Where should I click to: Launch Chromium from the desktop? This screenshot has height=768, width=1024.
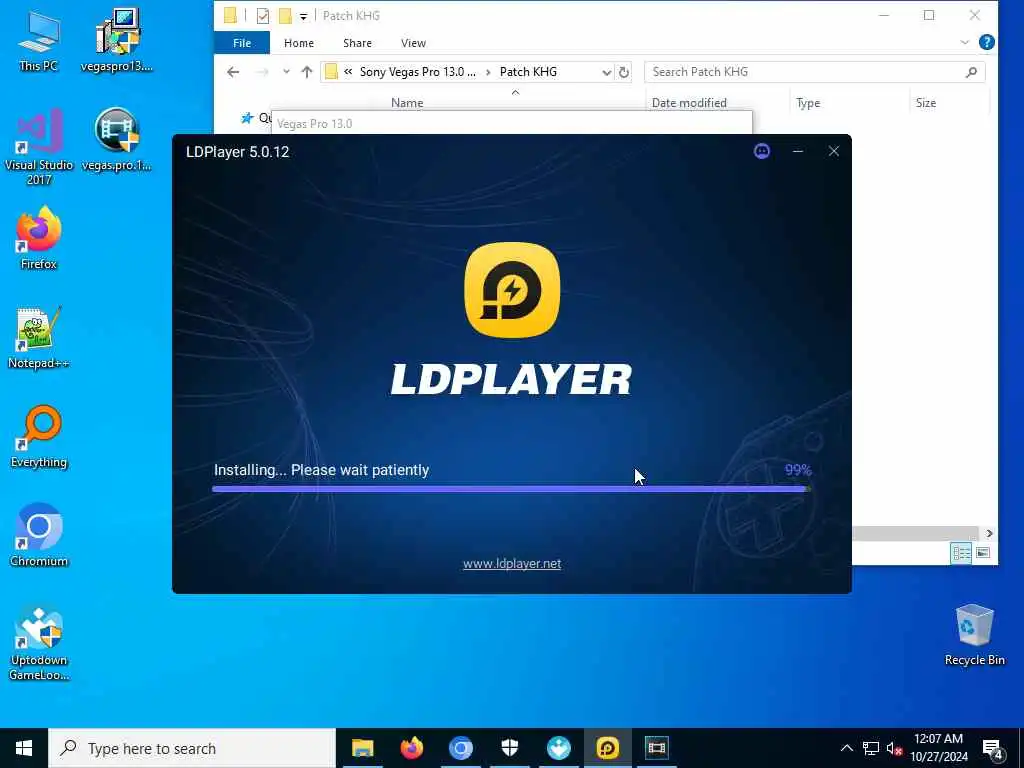coord(39,536)
